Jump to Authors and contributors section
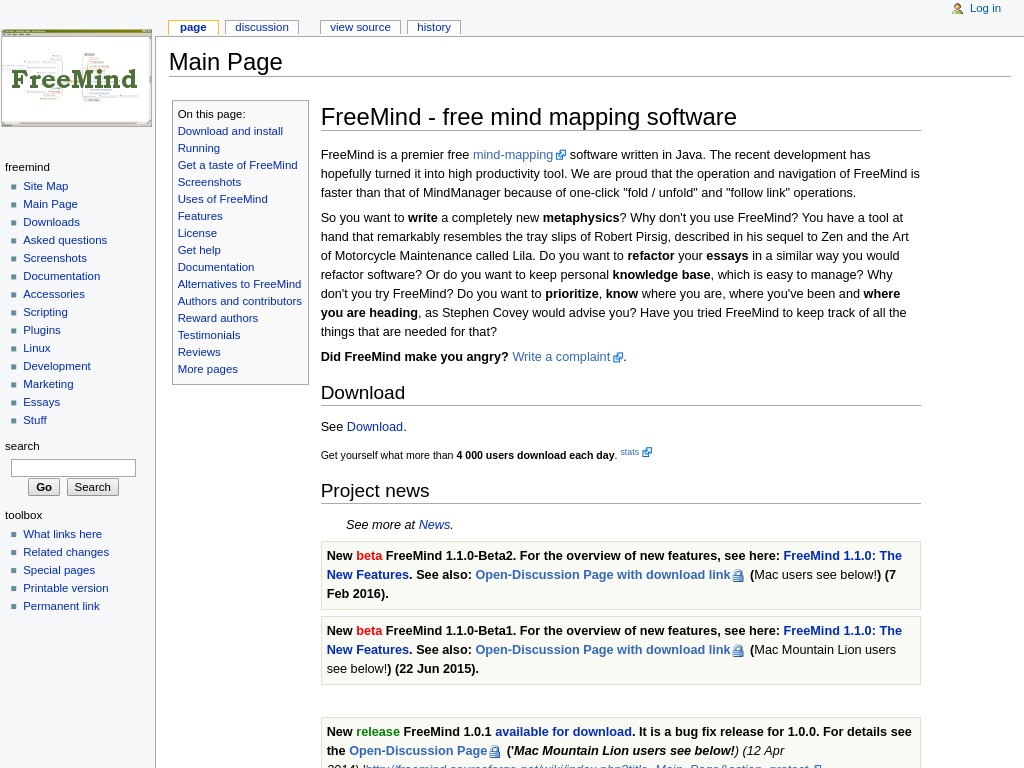This screenshot has width=1024, height=768. pos(240,301)
